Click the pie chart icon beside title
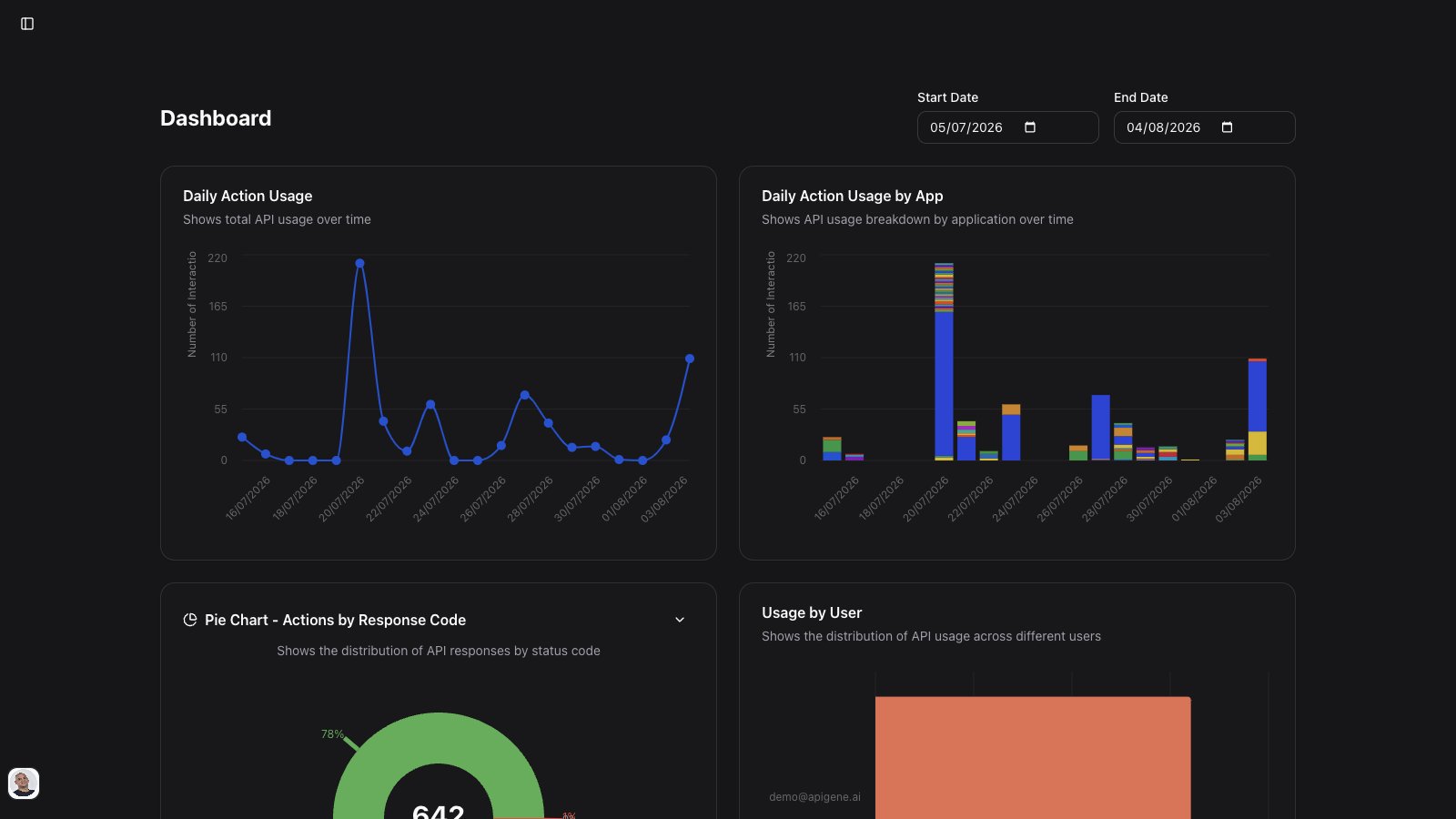Viewport: 1456px width, 819px height. click(x=190, y=620)
